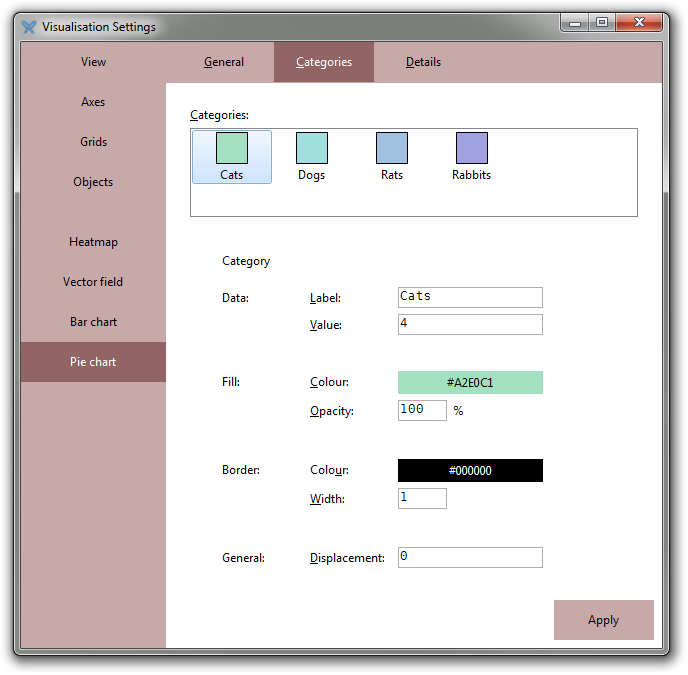Open the Bar chart settings
This screenshot has height=675, width=688.
pos(94,322)
